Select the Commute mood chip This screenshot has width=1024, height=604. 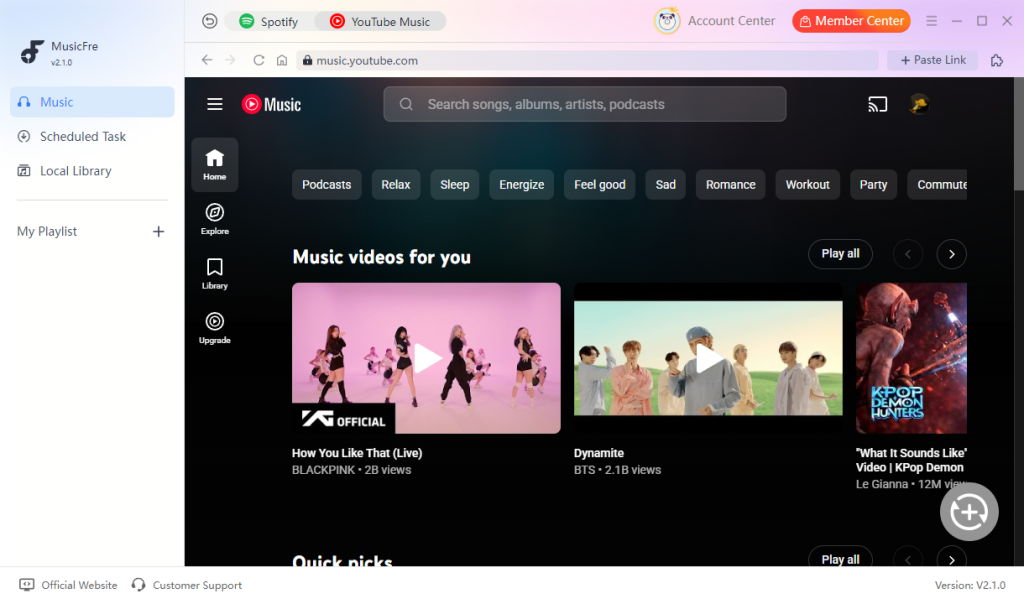[x=938, y=185]
